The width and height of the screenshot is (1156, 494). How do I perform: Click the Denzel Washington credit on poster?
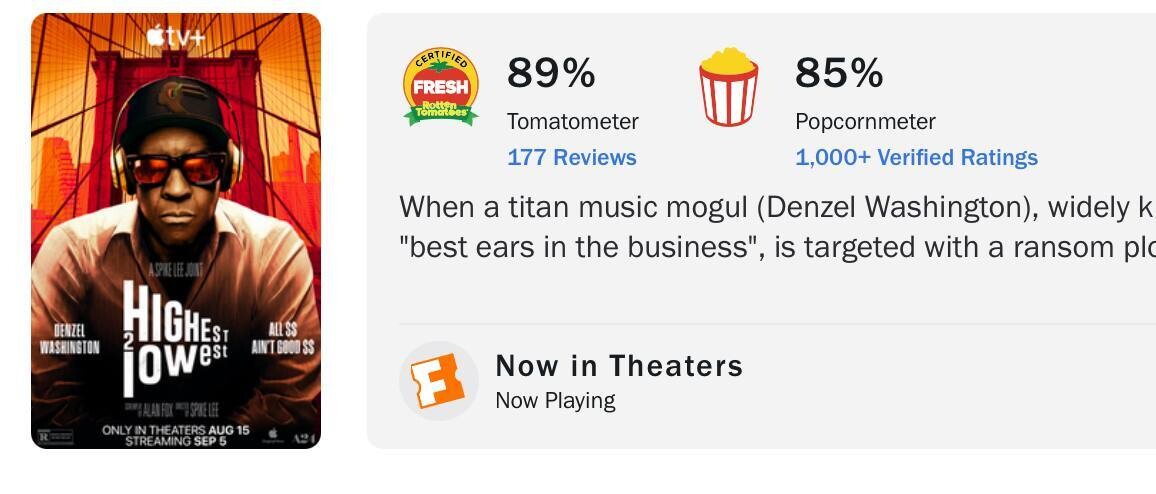click(70, 339)
